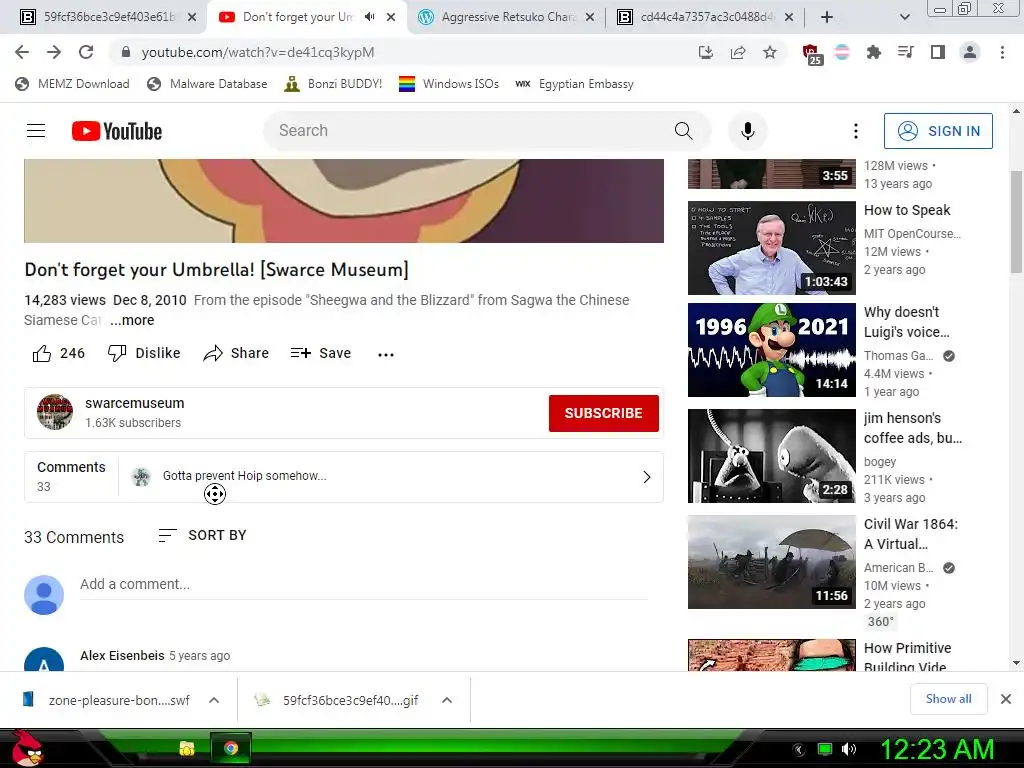Image resolution: width=1024 pixels, height=768 pixels.
Task: Go forward with the browser forward arrow
Action: (x=54, y=52)
